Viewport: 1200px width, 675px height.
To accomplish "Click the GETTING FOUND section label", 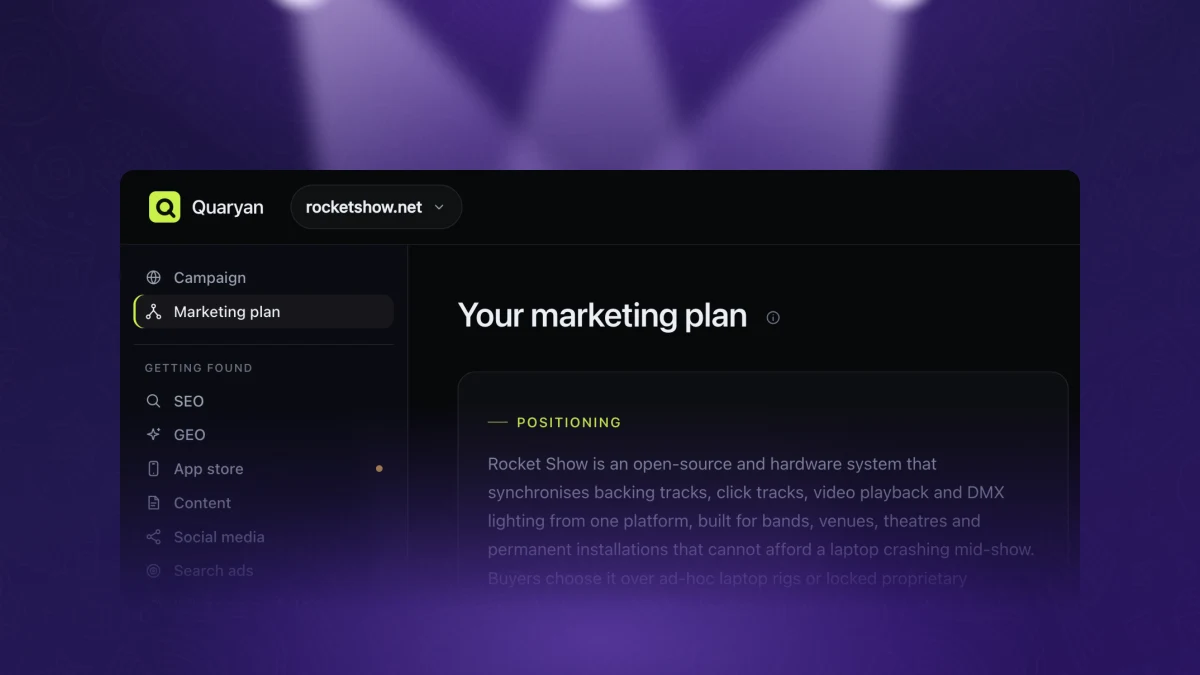I will [199, 368].
